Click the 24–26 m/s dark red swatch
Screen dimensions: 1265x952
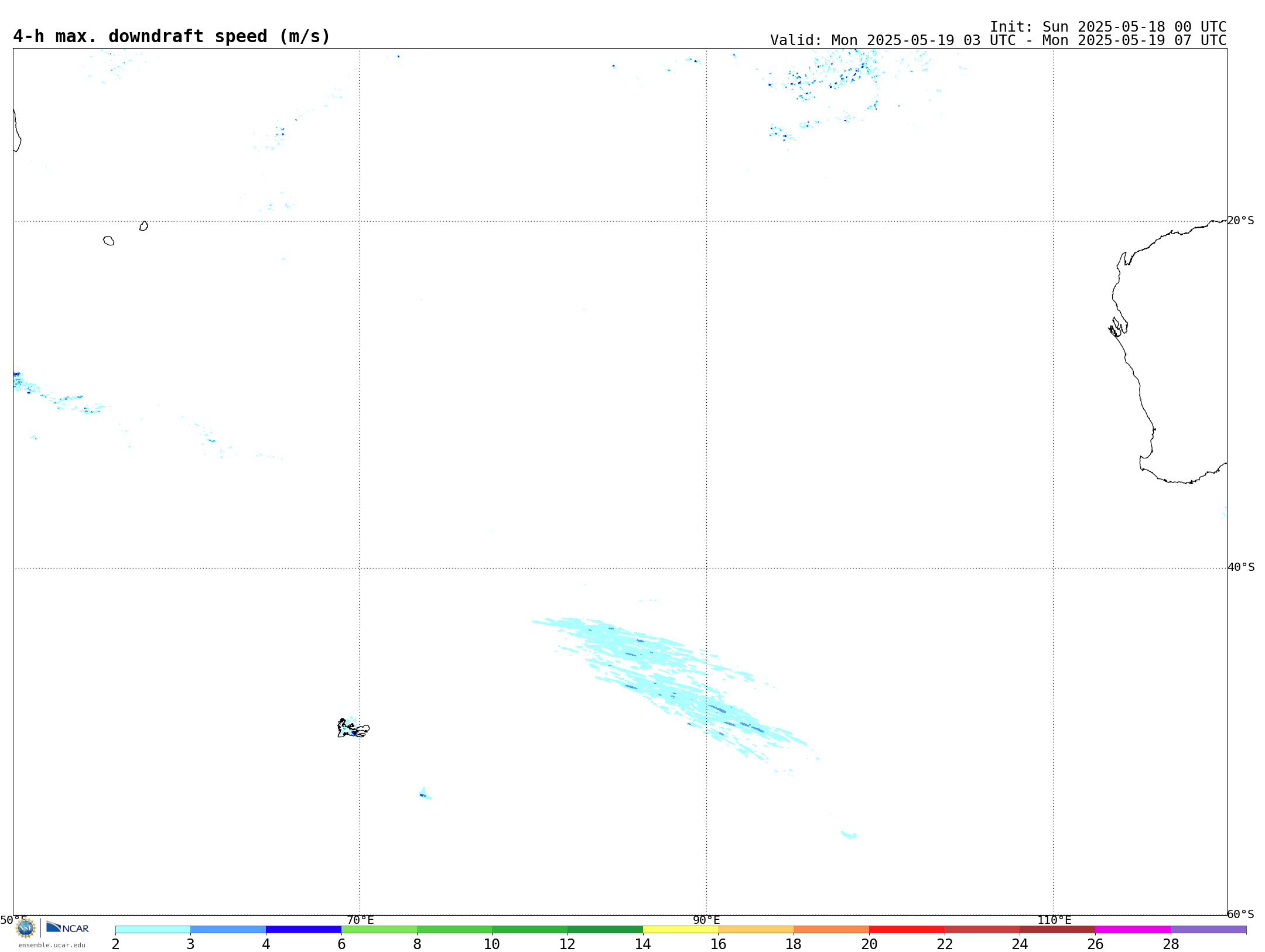1058,929
